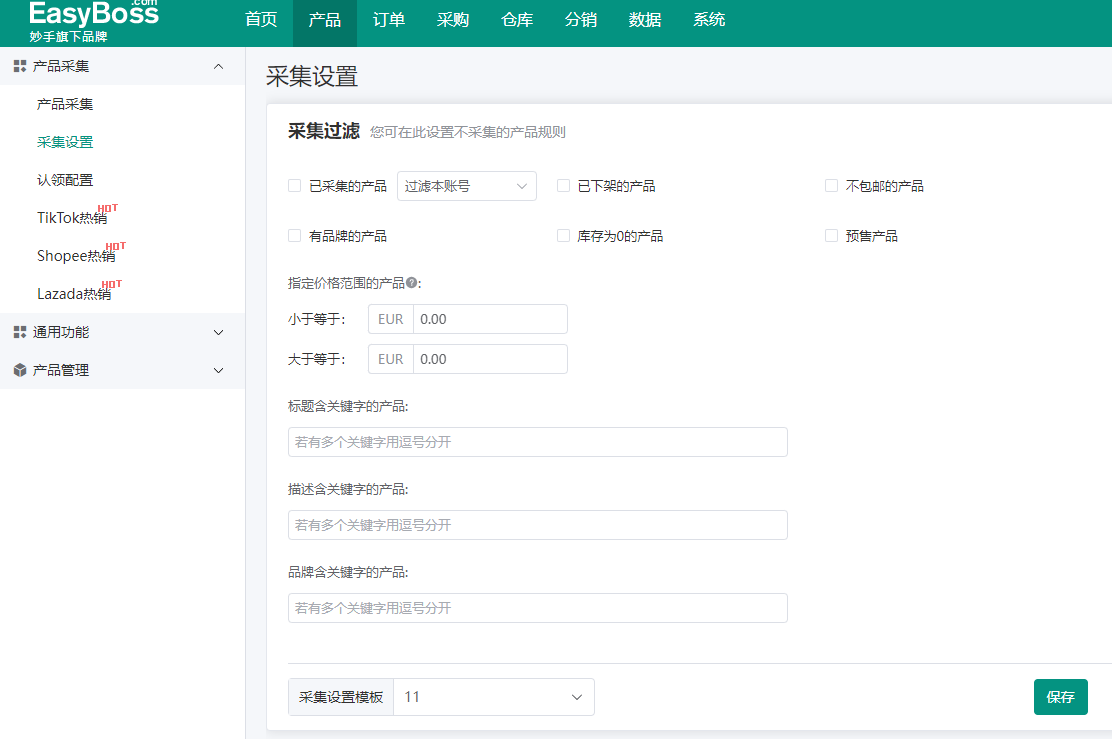Open the 数据 top menu

tap(645, 20)
